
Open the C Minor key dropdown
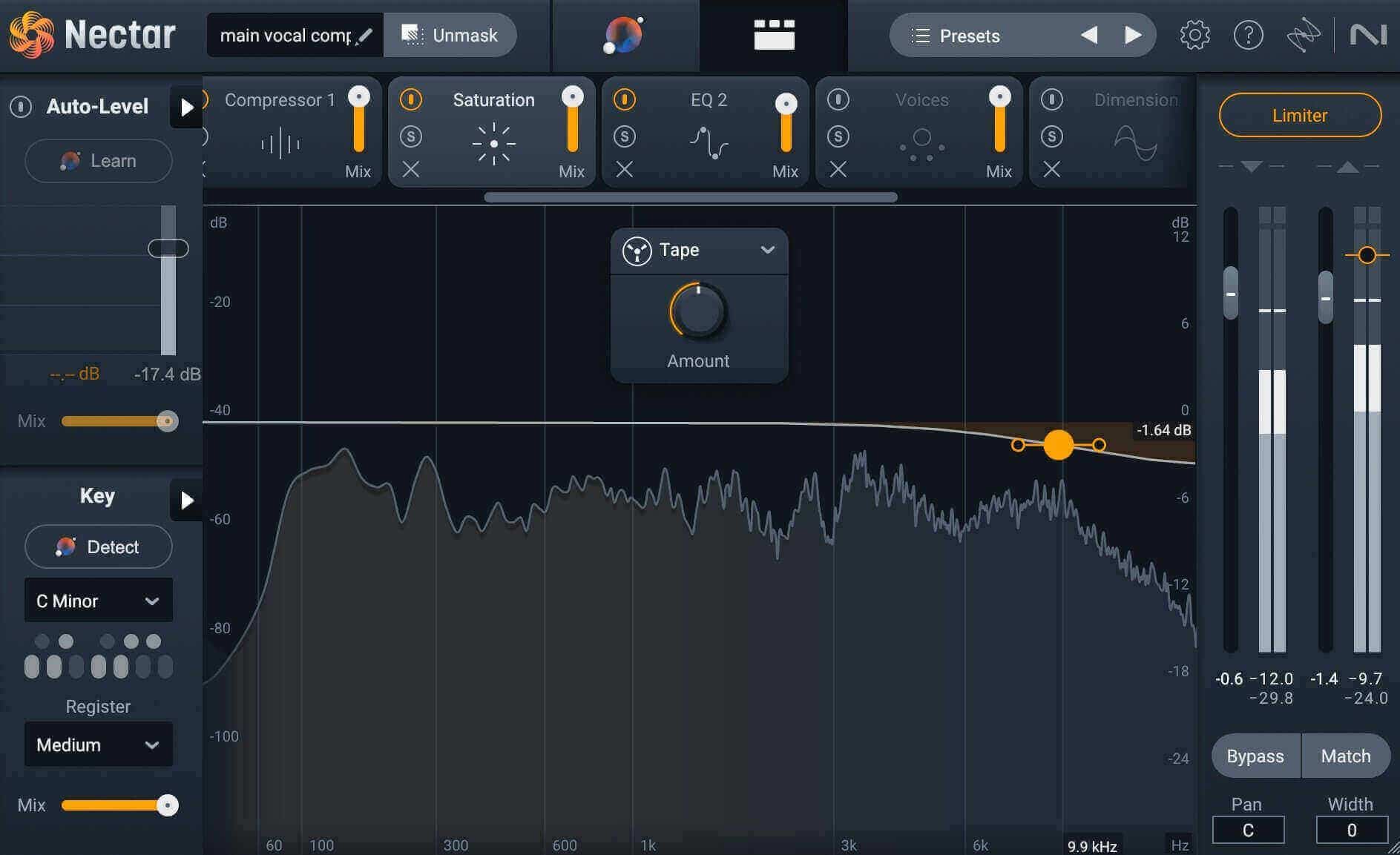pyautogui.click(x=99, y=601)
